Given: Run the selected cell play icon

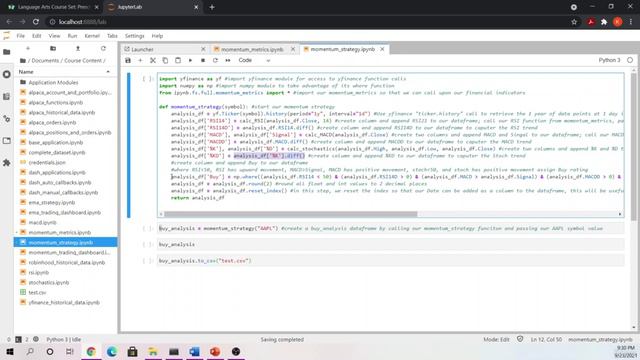Looking at the screenshot, I should pyautogui.click(x=190, y=60).
